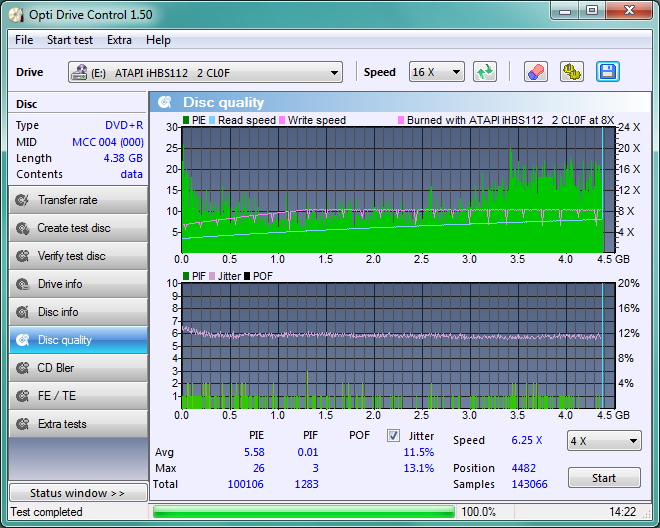Open the Drive info page
Viewport: 660px width, 528px height.
(x=78, y=284)
